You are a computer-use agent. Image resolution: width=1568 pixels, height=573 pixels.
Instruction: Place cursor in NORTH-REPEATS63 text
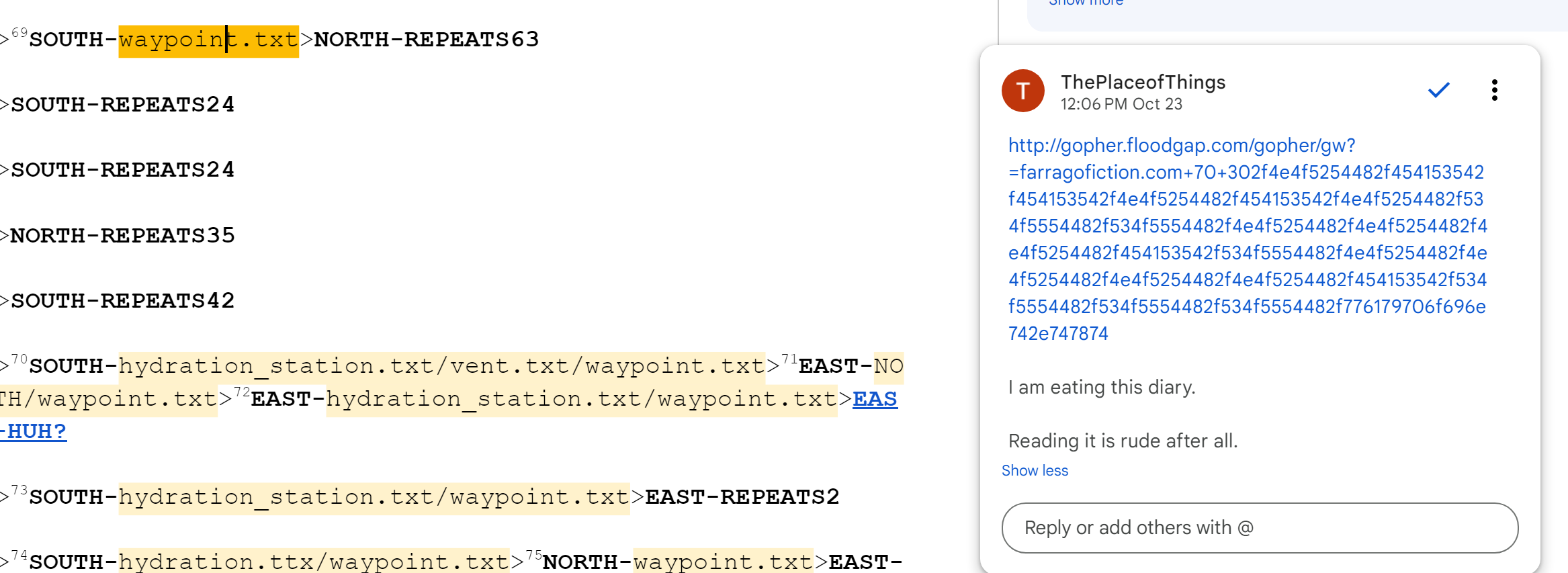[x=426, y=40]
